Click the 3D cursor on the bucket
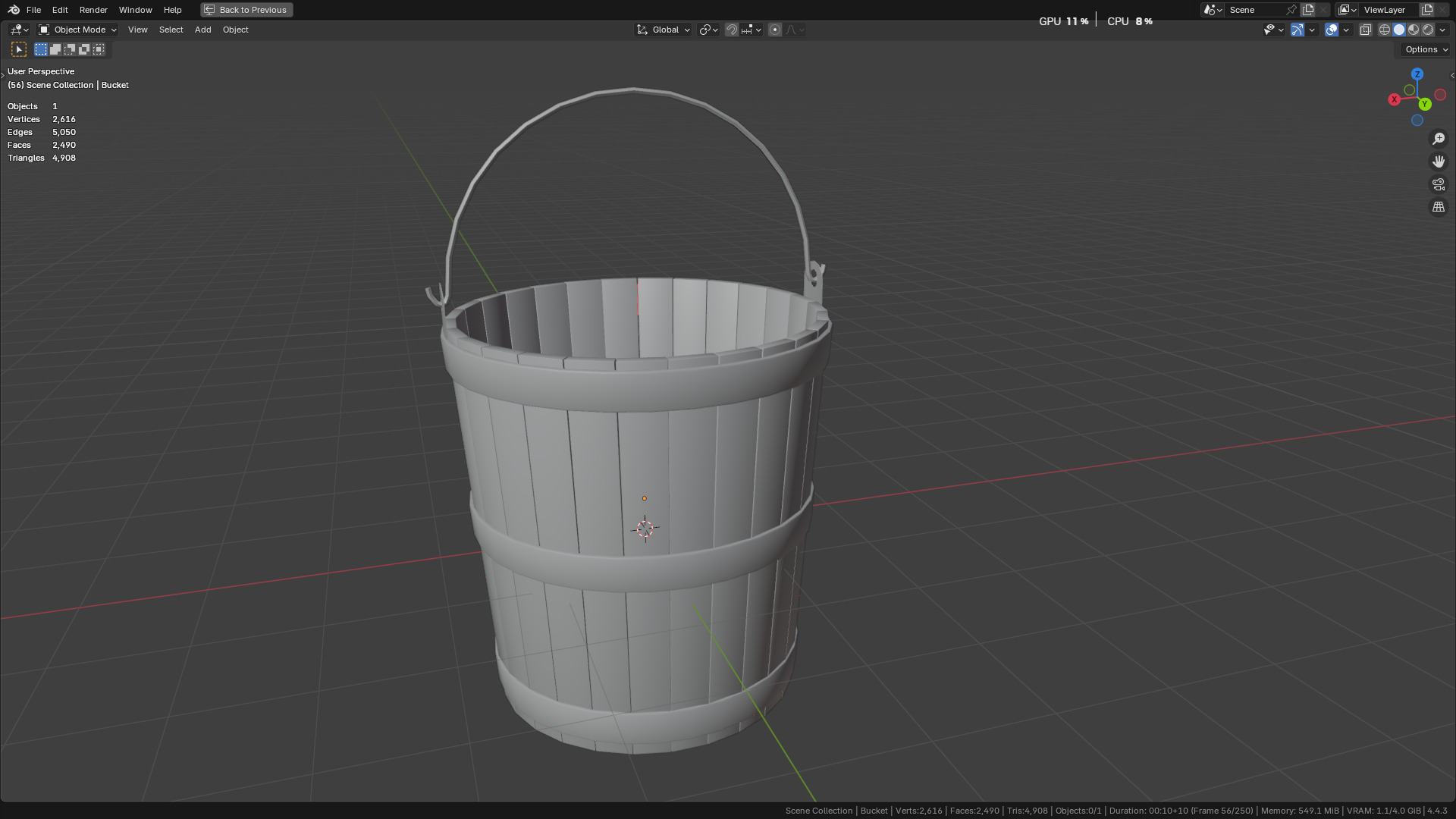 645,529
